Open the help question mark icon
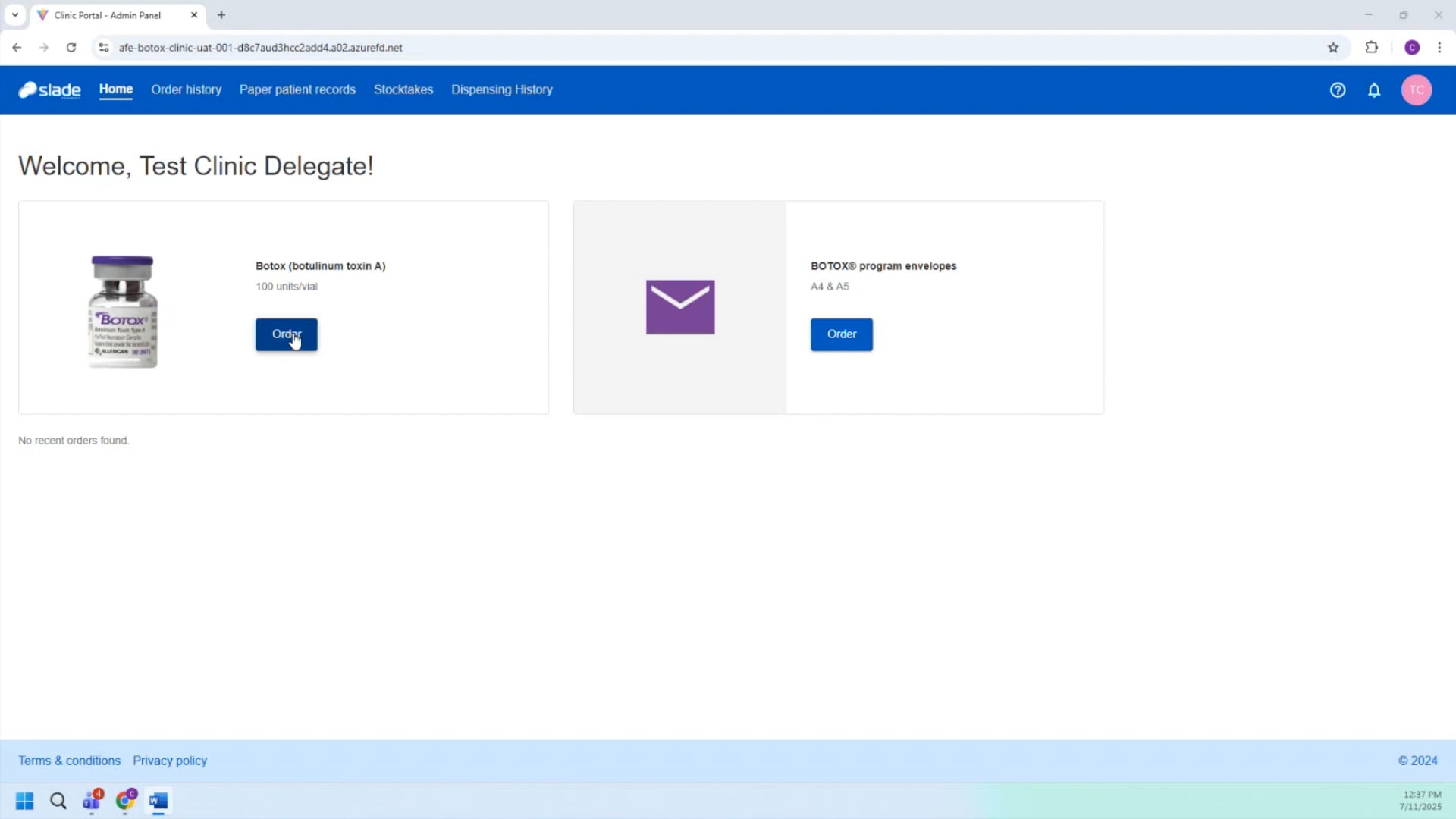The height and width of the screenshot is (819, 1456). pyautogui.click(x=1338, y=90)
